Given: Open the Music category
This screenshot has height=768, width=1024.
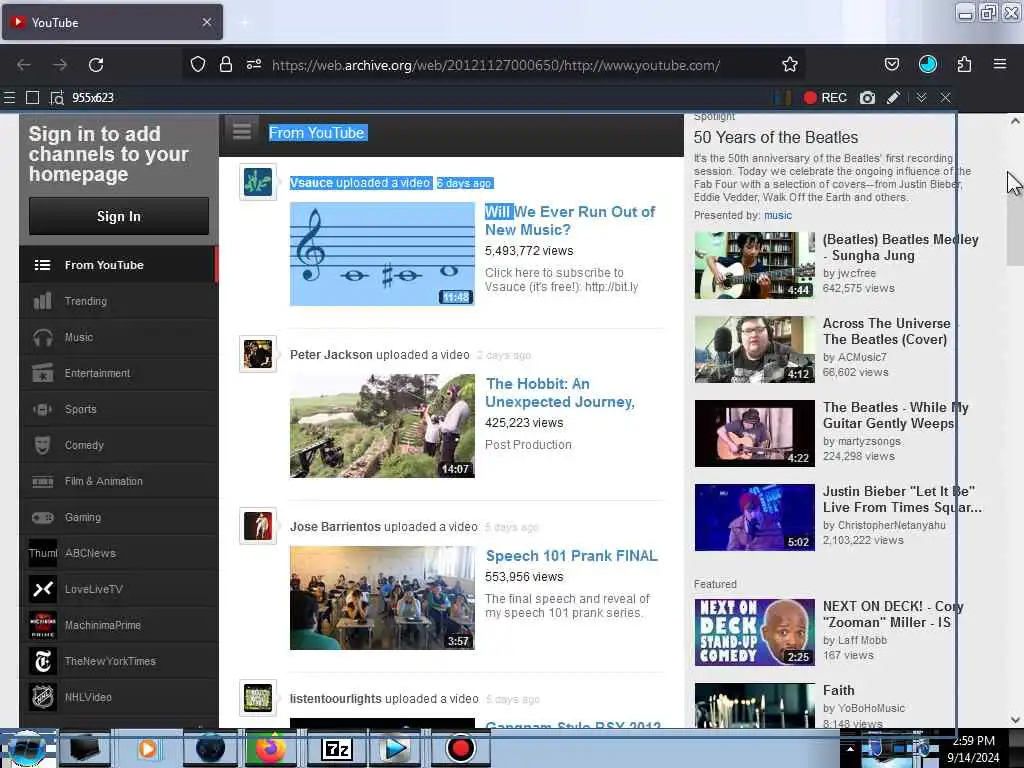Looking at the screenshot, I should click(118, 337).
